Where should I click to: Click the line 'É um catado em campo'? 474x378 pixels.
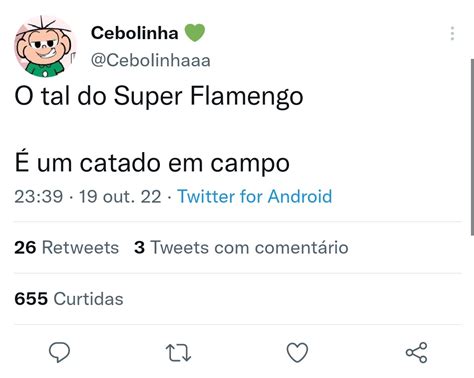(x=152, y=163)
